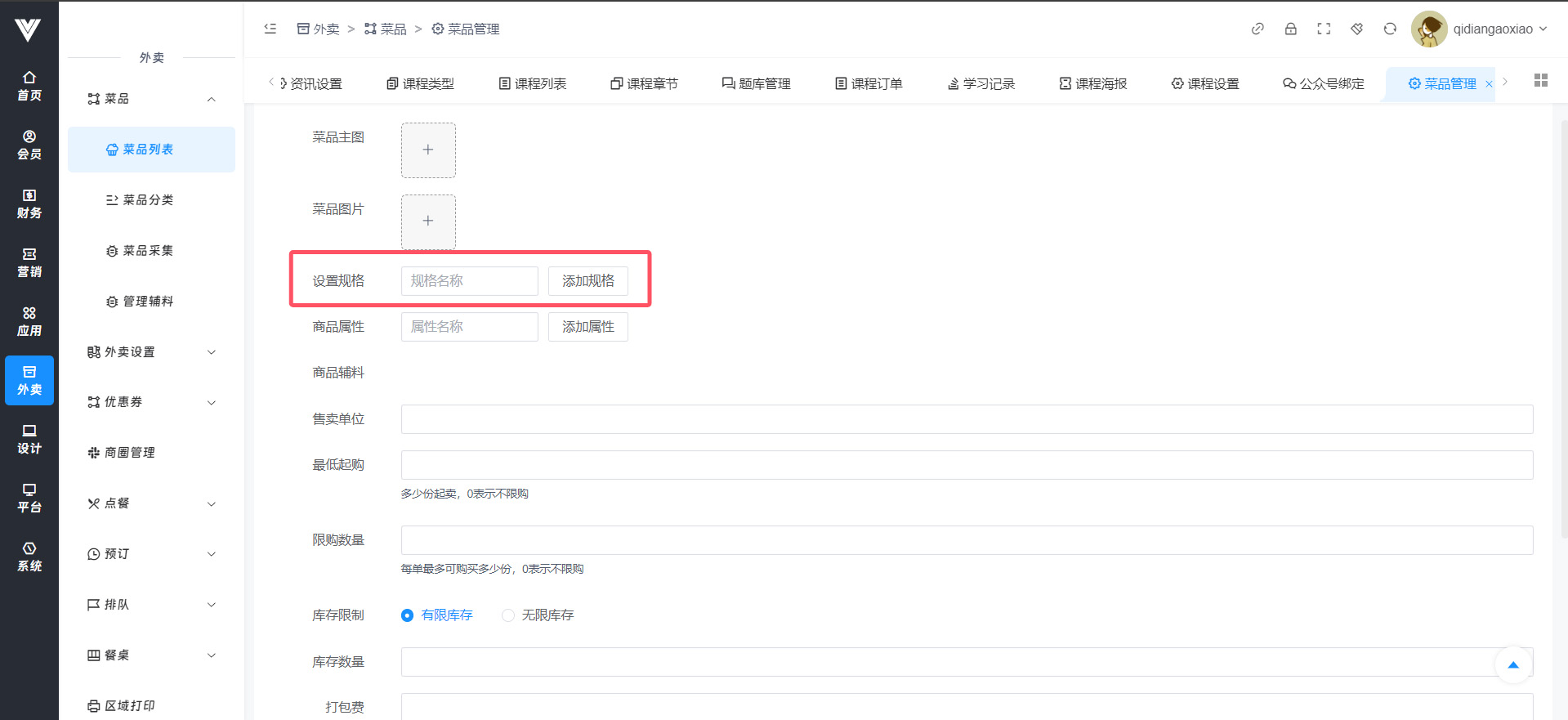Click the refresh page icon
Image resolution: width=1568 pixels, height=720 pixels.
1390,29
